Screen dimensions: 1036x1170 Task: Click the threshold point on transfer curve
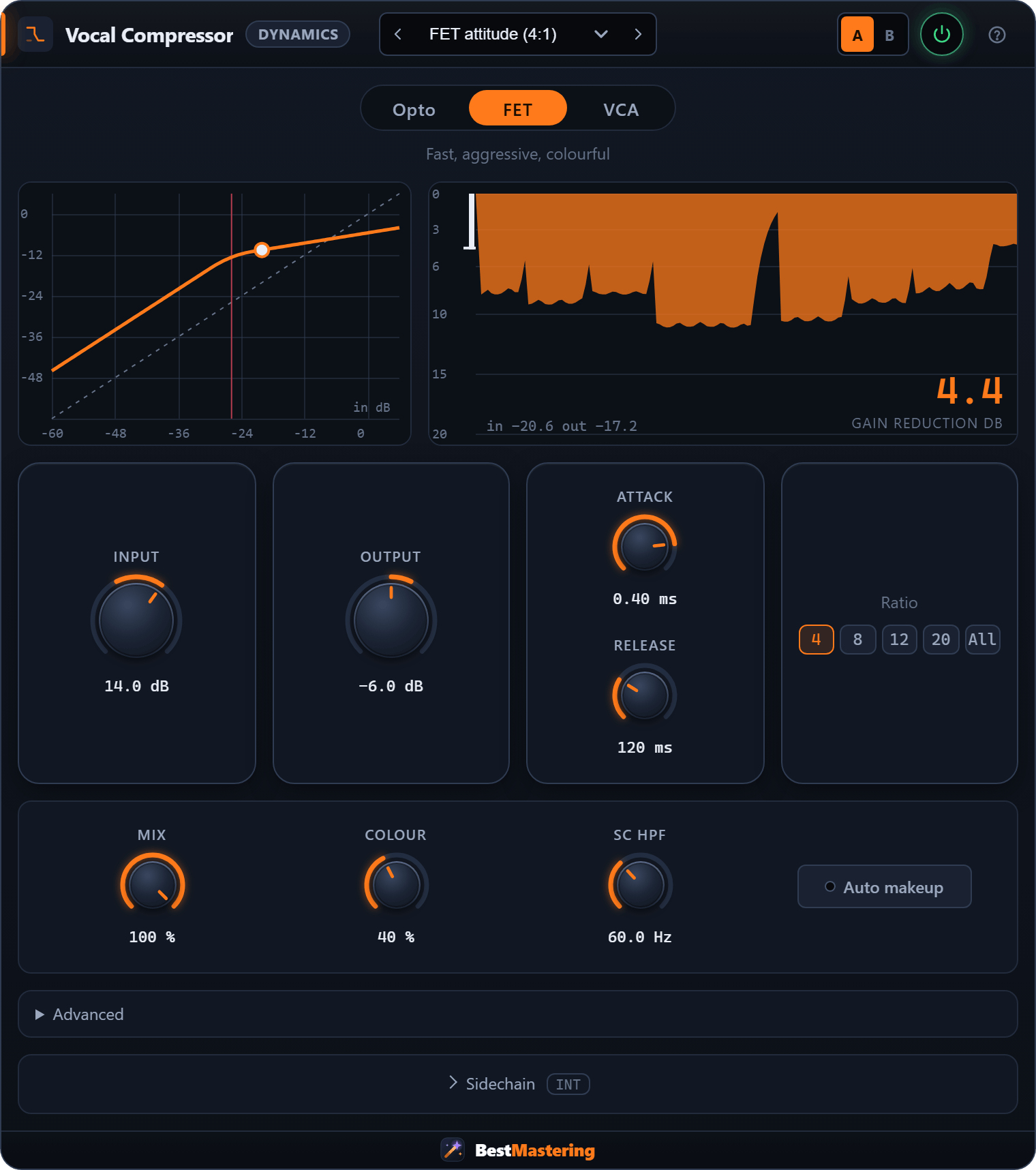coord(262,250)
